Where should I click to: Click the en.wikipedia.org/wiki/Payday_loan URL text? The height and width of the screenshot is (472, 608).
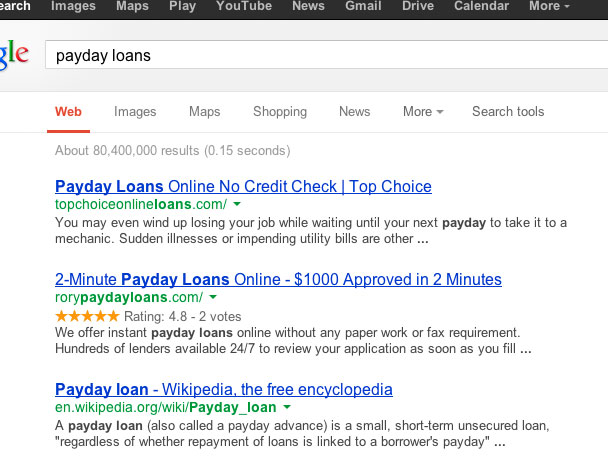pyautogui.click(x=166, y=408)
